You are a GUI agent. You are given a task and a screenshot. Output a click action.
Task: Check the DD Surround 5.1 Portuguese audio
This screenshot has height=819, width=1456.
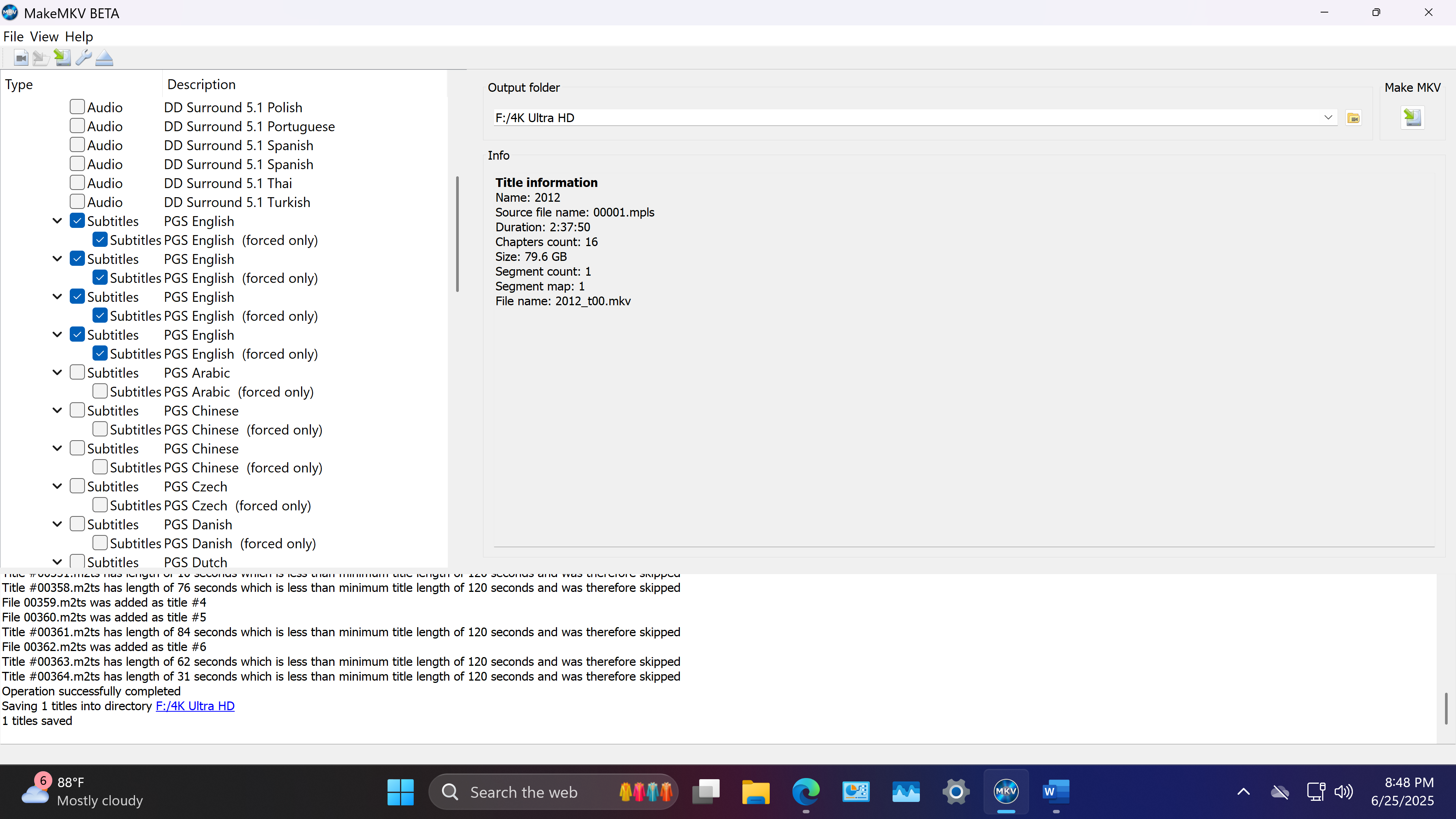(x=77, y=126)
